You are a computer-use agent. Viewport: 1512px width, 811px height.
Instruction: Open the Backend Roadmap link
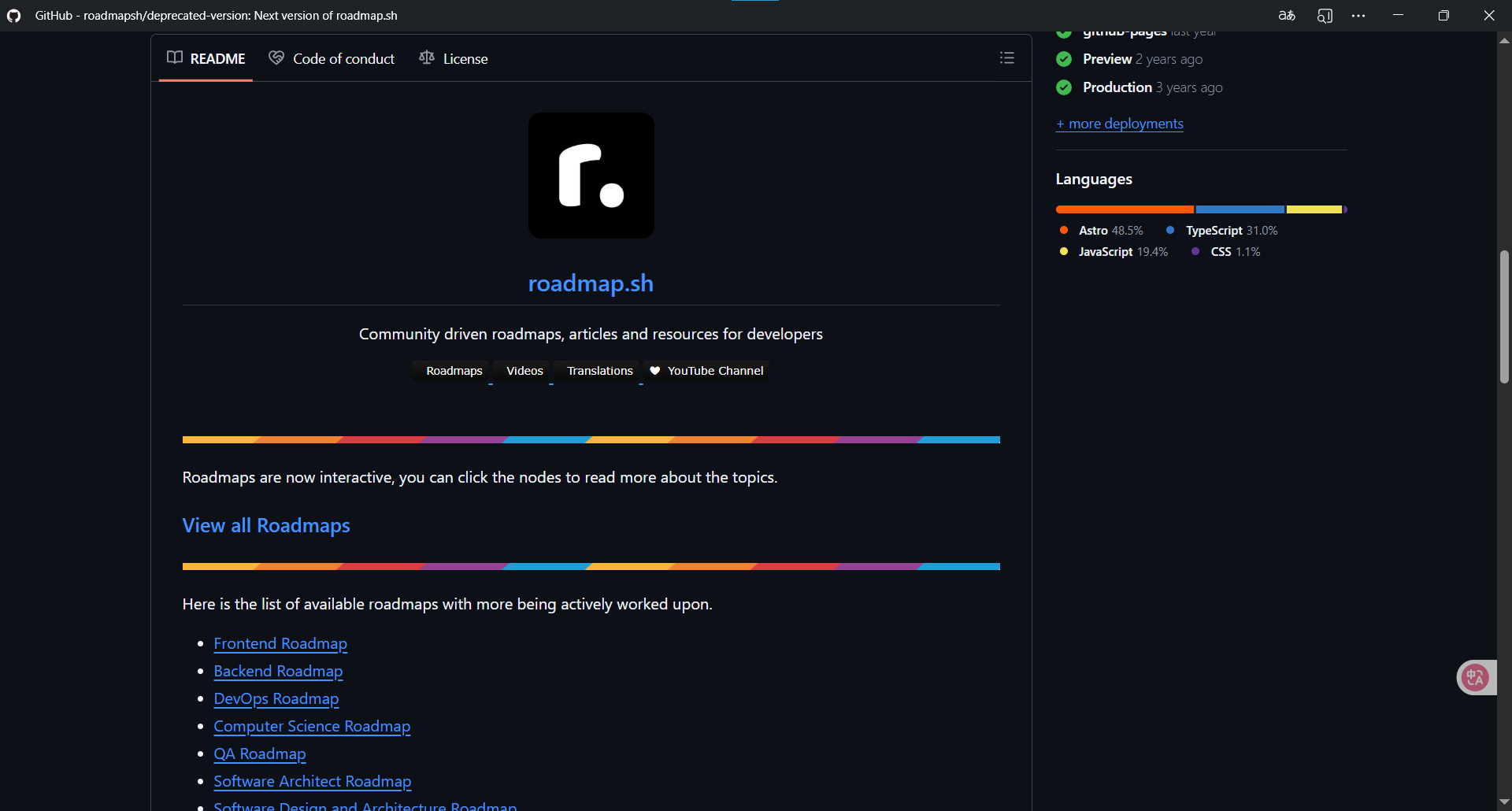tap(278, 671)
